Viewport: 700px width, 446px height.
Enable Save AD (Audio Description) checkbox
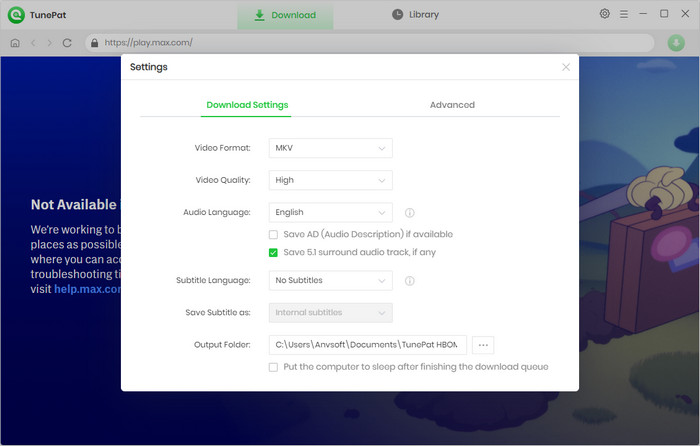(x=273, y=234)
